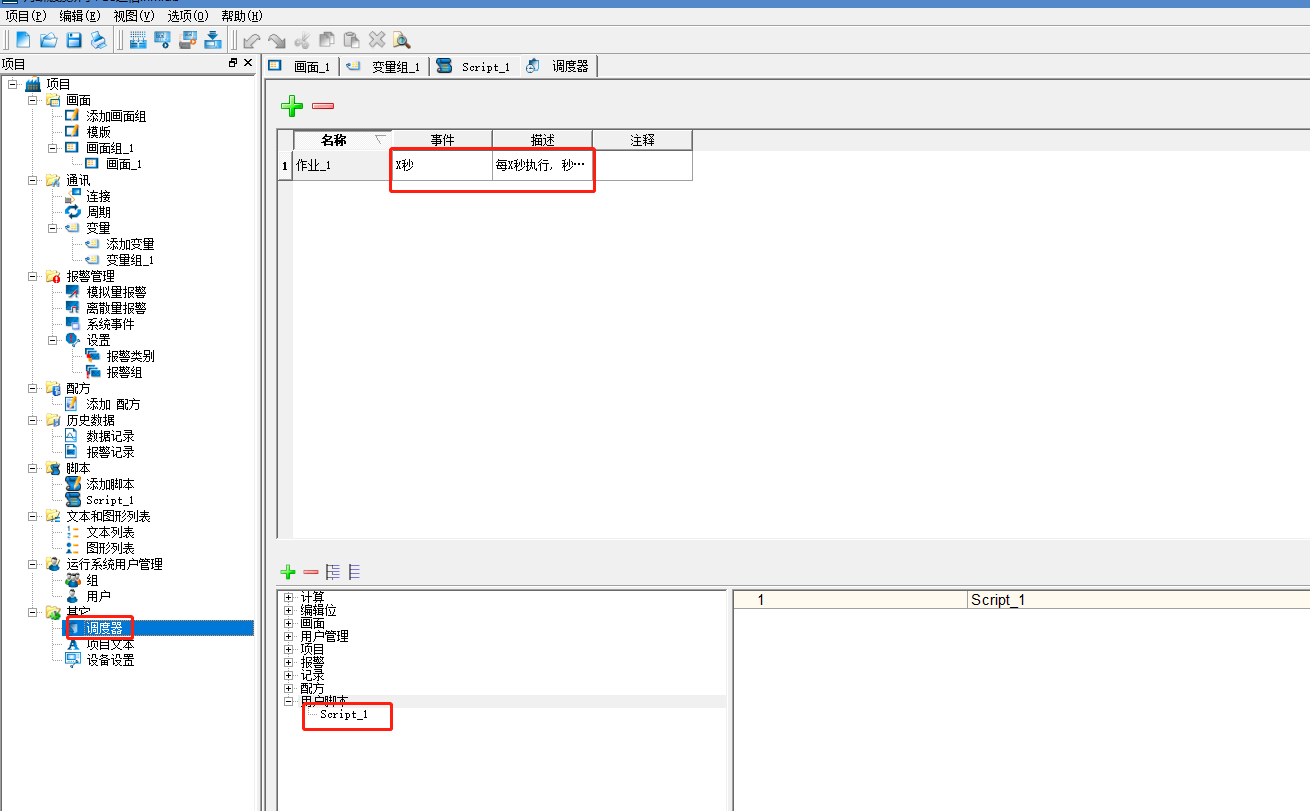Remove function with lower red minus
Viewport: 1310px width, 811px height.
click(x=311, y=572)
